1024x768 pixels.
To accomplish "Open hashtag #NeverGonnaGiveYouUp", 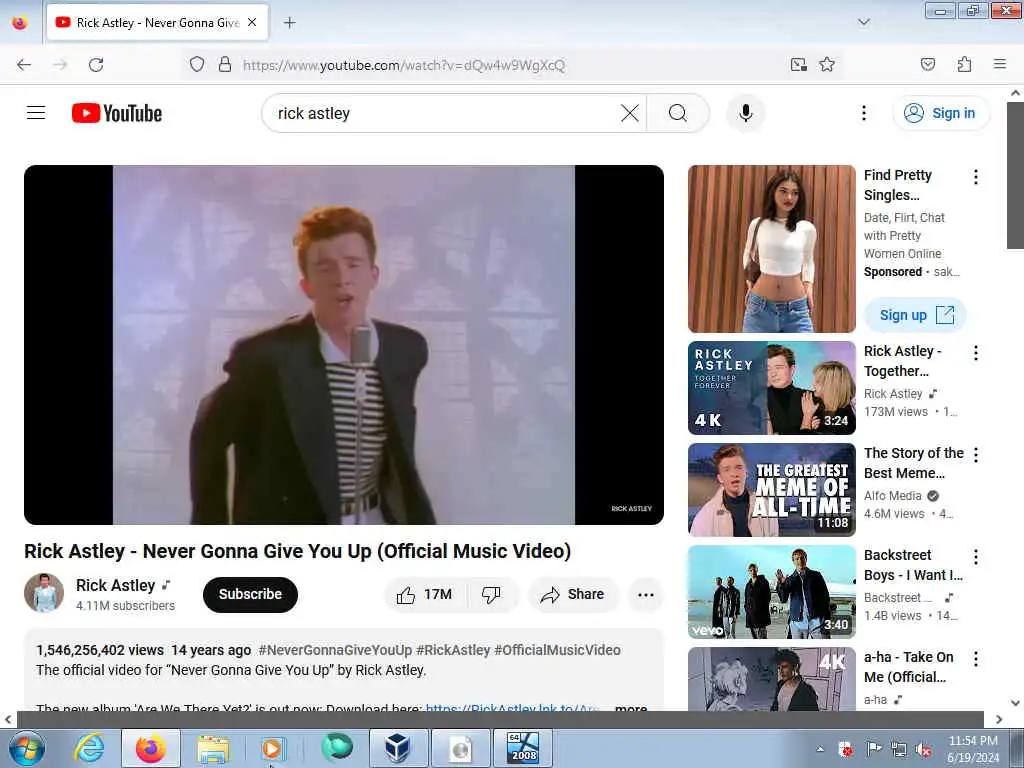I will click(335, 650).
